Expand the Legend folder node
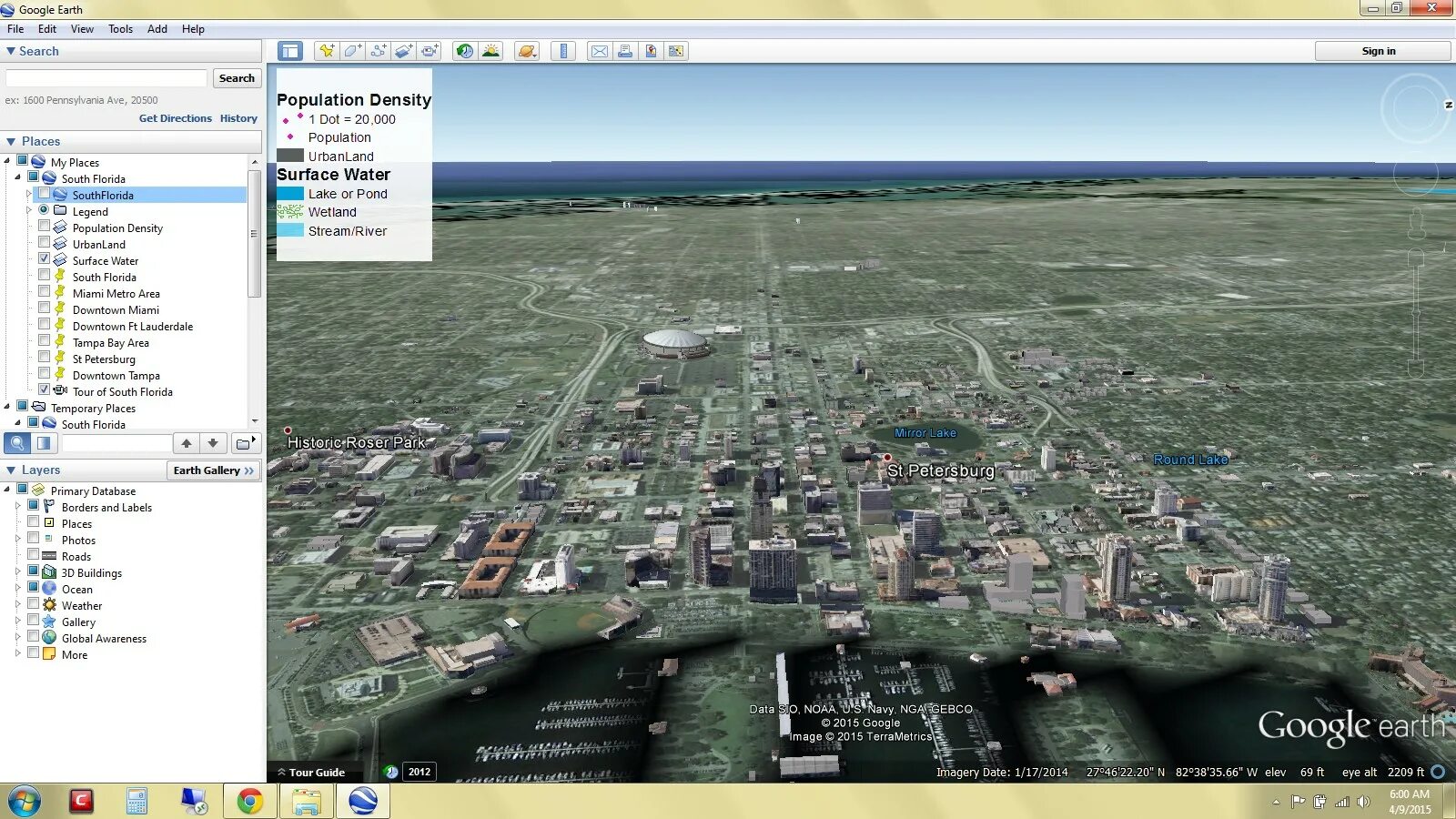 pyautogui.click(x=29, y=210)
